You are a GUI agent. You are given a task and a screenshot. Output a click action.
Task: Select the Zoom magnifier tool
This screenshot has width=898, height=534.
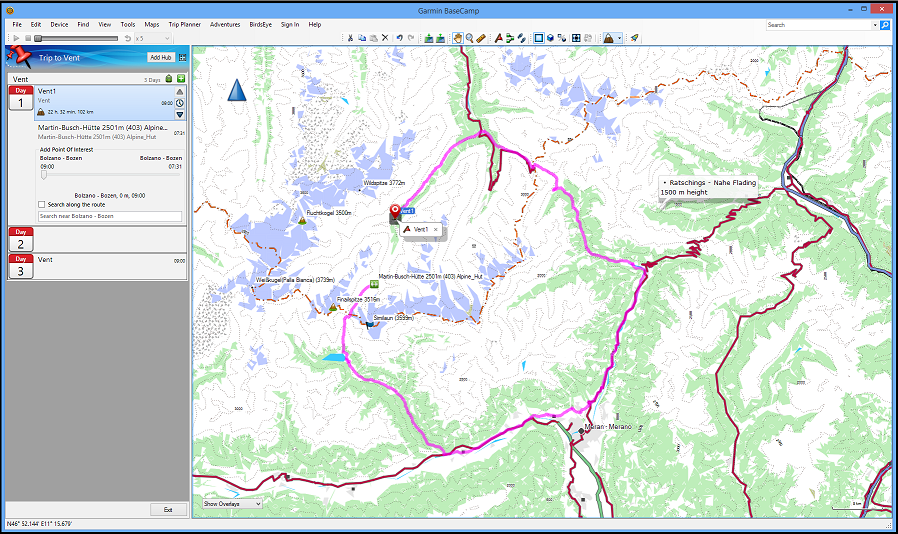[x=470, y=38]
